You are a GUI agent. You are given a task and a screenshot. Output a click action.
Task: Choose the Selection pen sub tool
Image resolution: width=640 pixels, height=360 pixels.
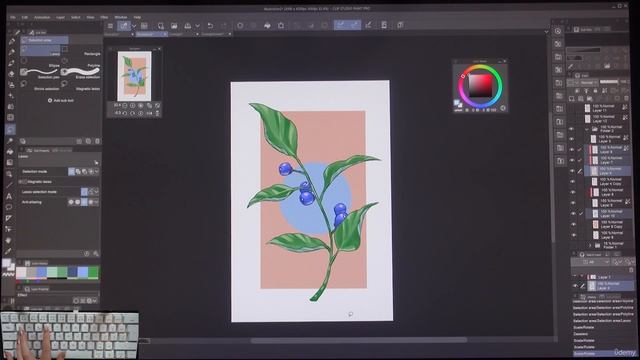pos(40,73)
